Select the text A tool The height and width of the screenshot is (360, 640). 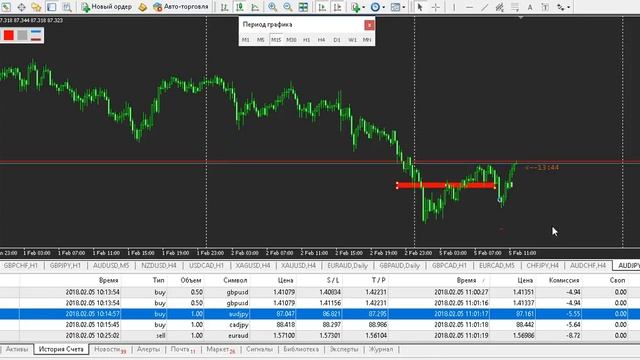[530, 7]
